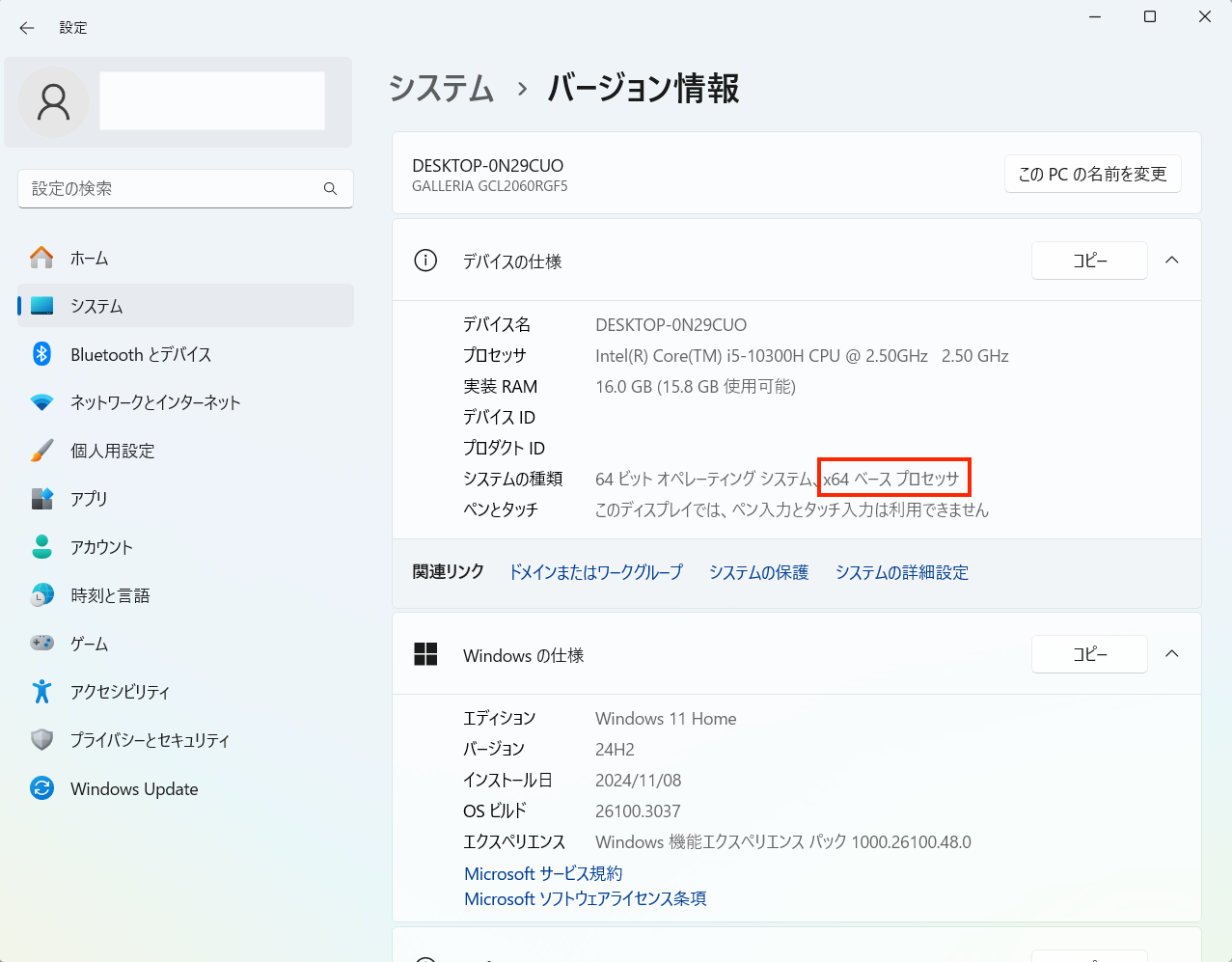Minimize the Settings window
This screenshot has height=962, width=1232.
pos(1095,17)
